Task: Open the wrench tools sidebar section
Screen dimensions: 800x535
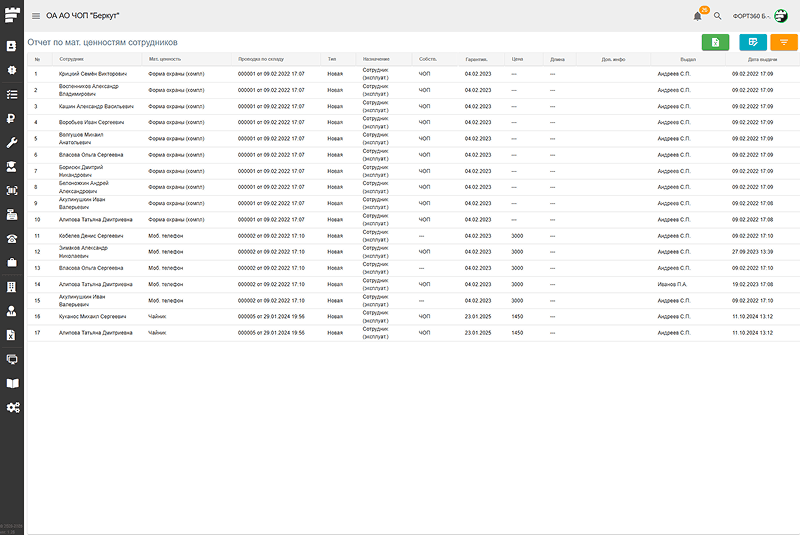Action: [x=12, y=142]
